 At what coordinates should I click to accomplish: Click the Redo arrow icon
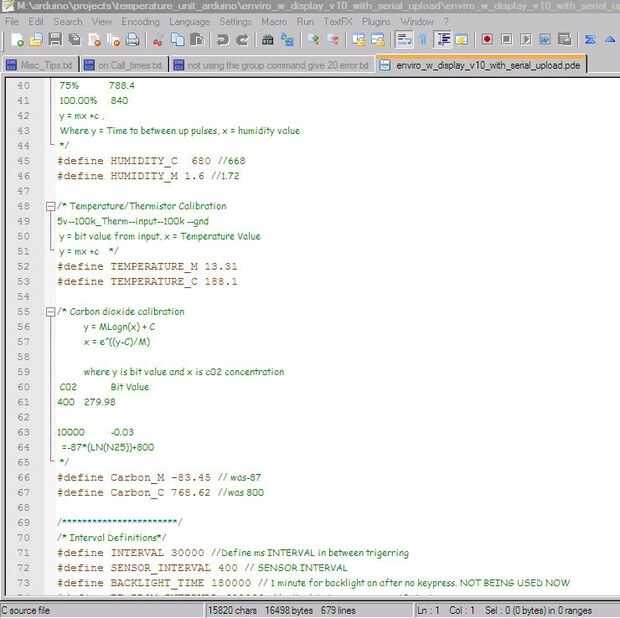pyautogui.click(x=242, y=40)
